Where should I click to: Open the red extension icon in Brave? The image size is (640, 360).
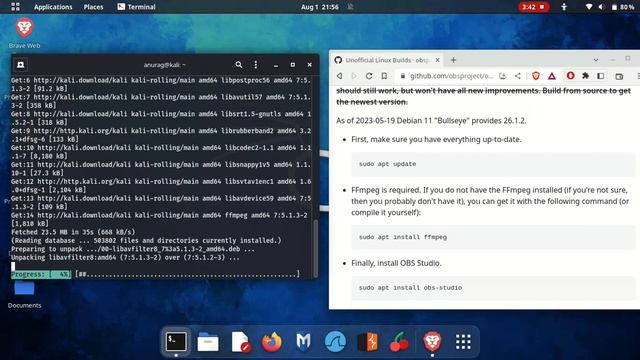570,76
